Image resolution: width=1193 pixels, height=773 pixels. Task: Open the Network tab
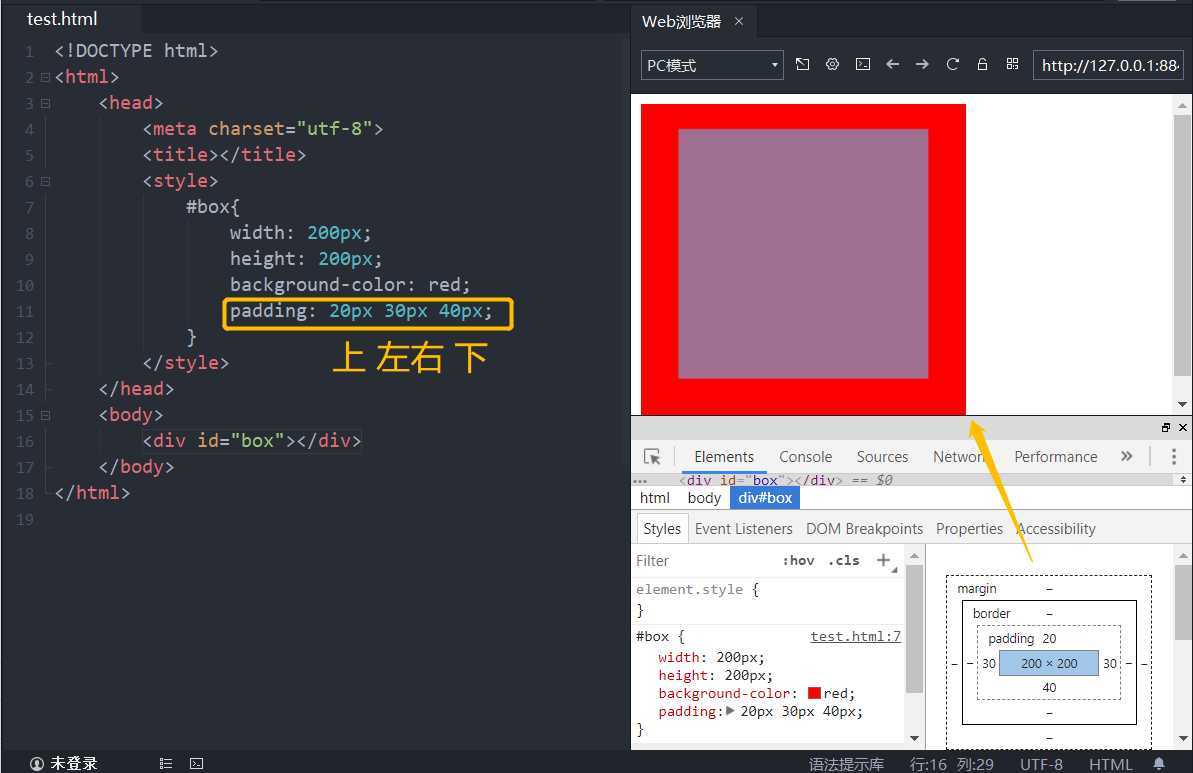[x=958, y=456]
